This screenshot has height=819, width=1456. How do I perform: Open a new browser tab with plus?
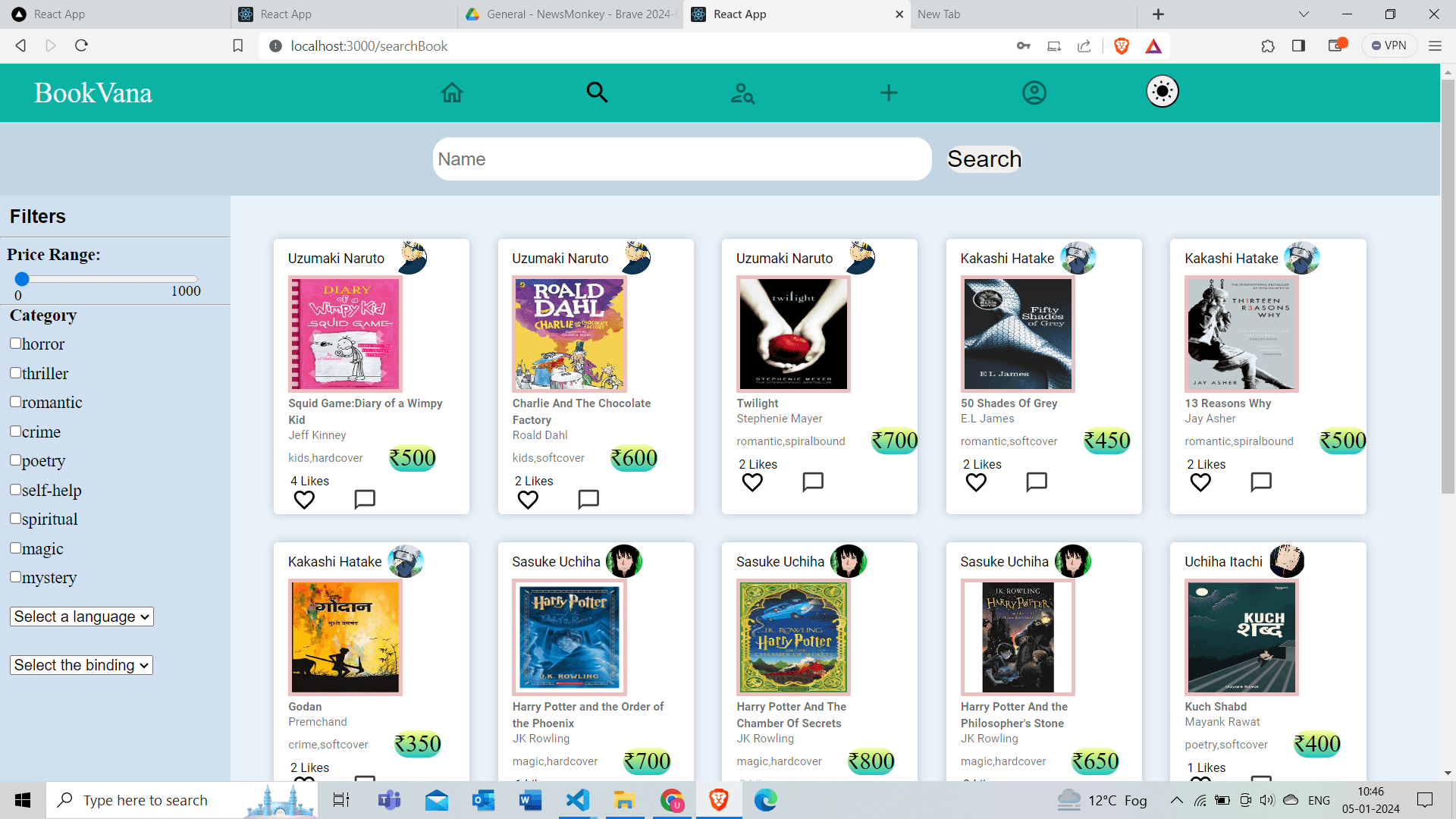click(1158, 14)
